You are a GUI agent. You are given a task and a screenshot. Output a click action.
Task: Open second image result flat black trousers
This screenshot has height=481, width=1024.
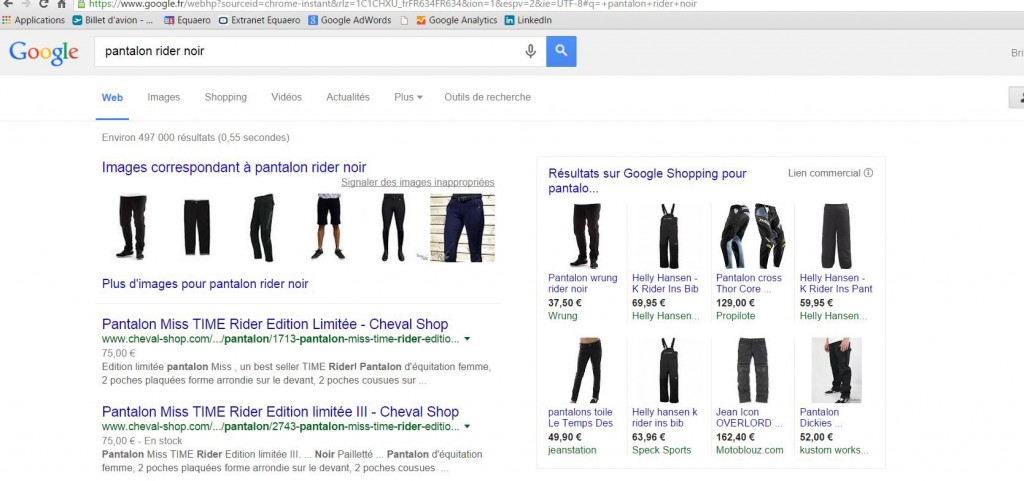click(x=197, y=227)
